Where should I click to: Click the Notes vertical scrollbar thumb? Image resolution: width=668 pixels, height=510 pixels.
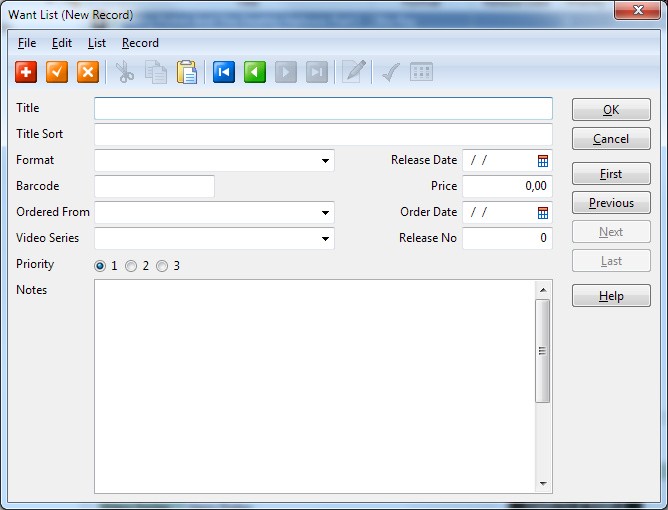543,350
